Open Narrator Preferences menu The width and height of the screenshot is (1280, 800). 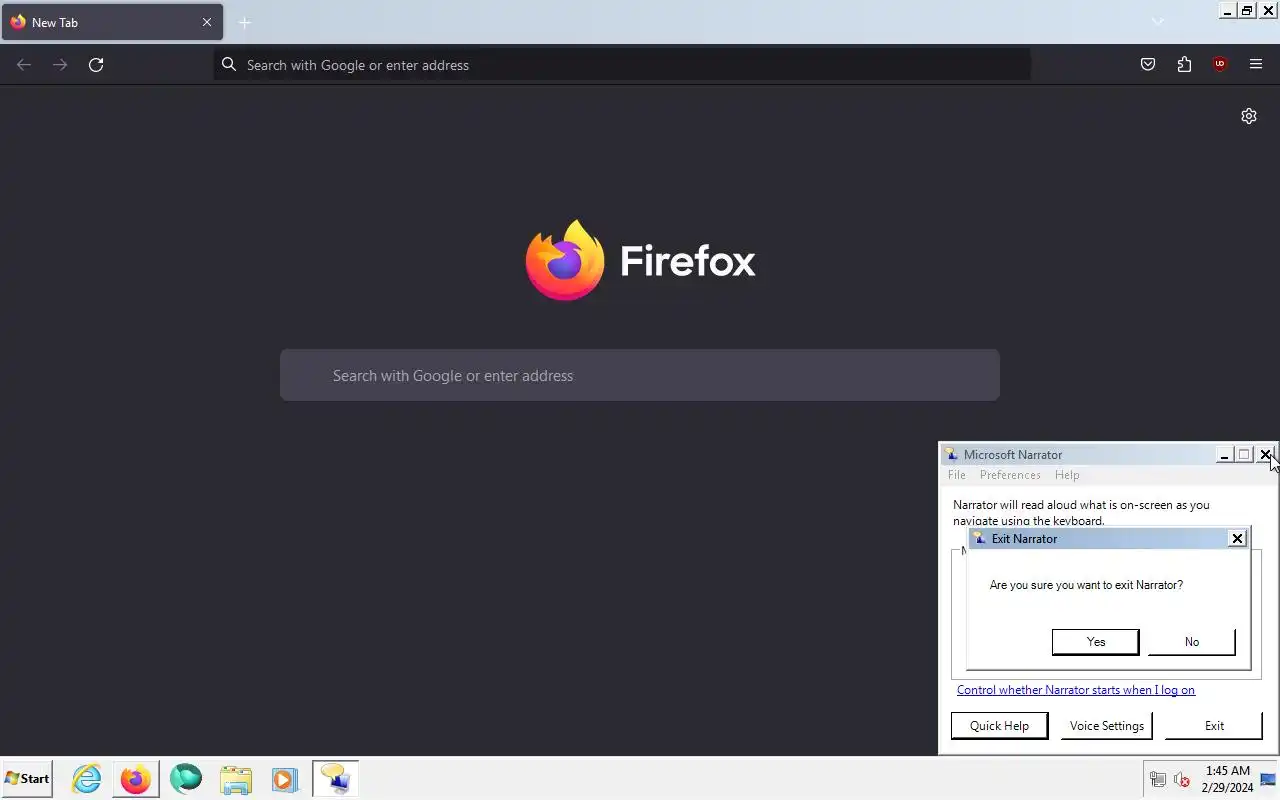[x=1010, y=475]
